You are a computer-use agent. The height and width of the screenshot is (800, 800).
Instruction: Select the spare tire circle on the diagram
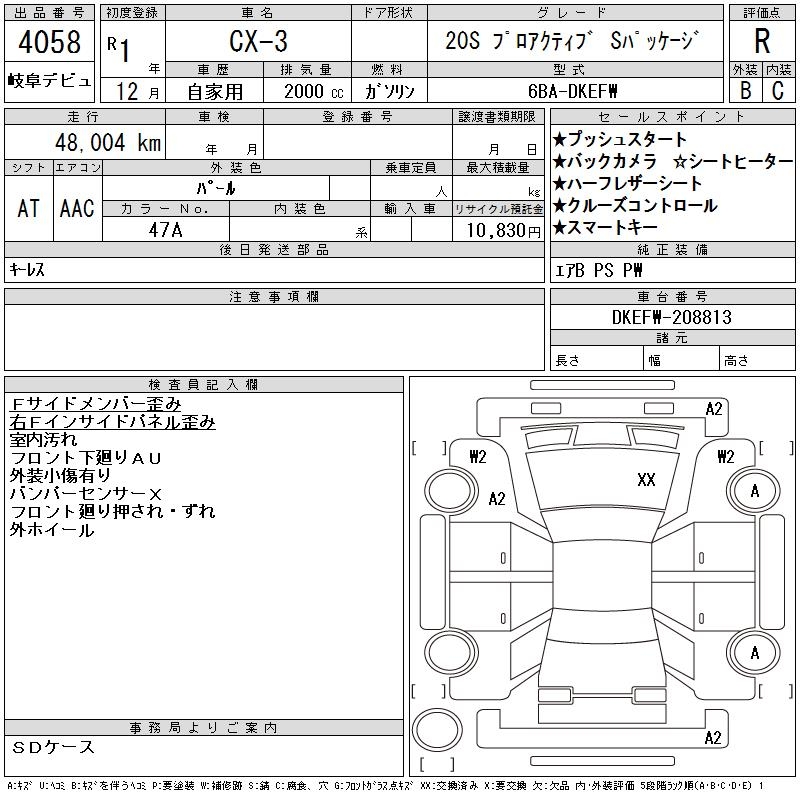pyautogui.click(x=437, y=730)
